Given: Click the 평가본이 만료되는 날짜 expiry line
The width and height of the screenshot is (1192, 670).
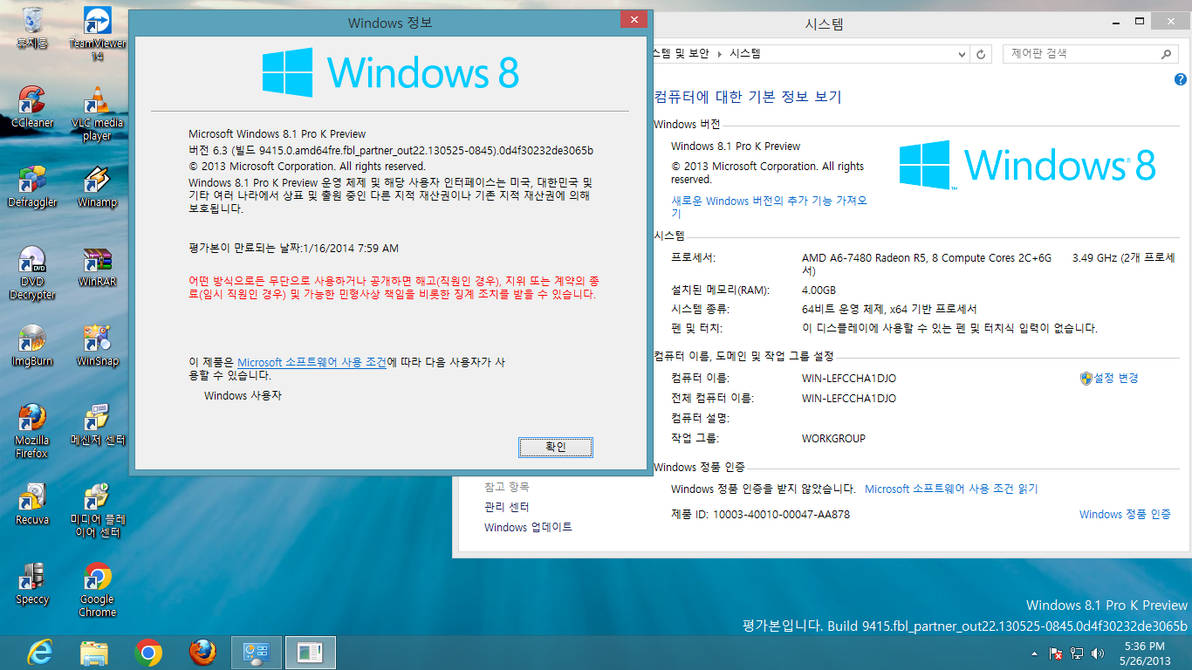Looking at the screenshot, I should [x=293, y=248].
